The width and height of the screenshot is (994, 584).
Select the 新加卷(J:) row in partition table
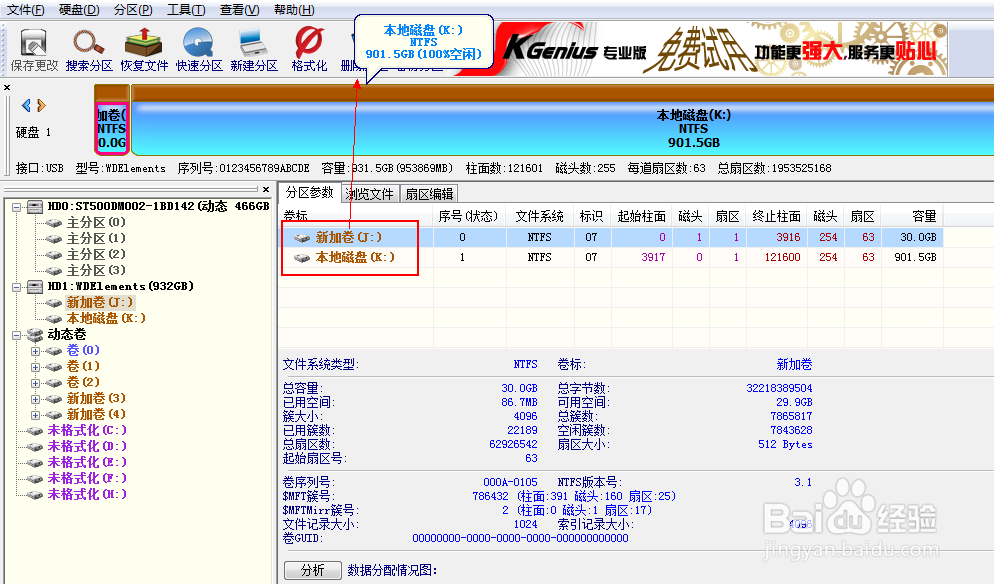click(x=612, y=237)
